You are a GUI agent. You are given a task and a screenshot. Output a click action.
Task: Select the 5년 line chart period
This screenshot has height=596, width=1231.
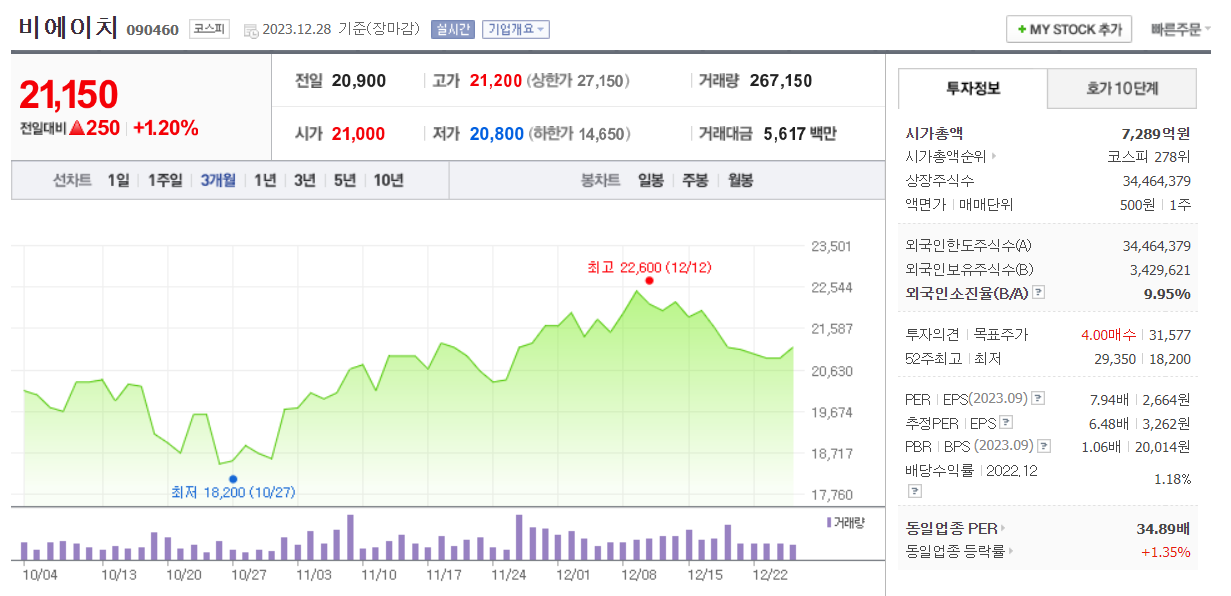pyautogui.click(x=345, y=180)
